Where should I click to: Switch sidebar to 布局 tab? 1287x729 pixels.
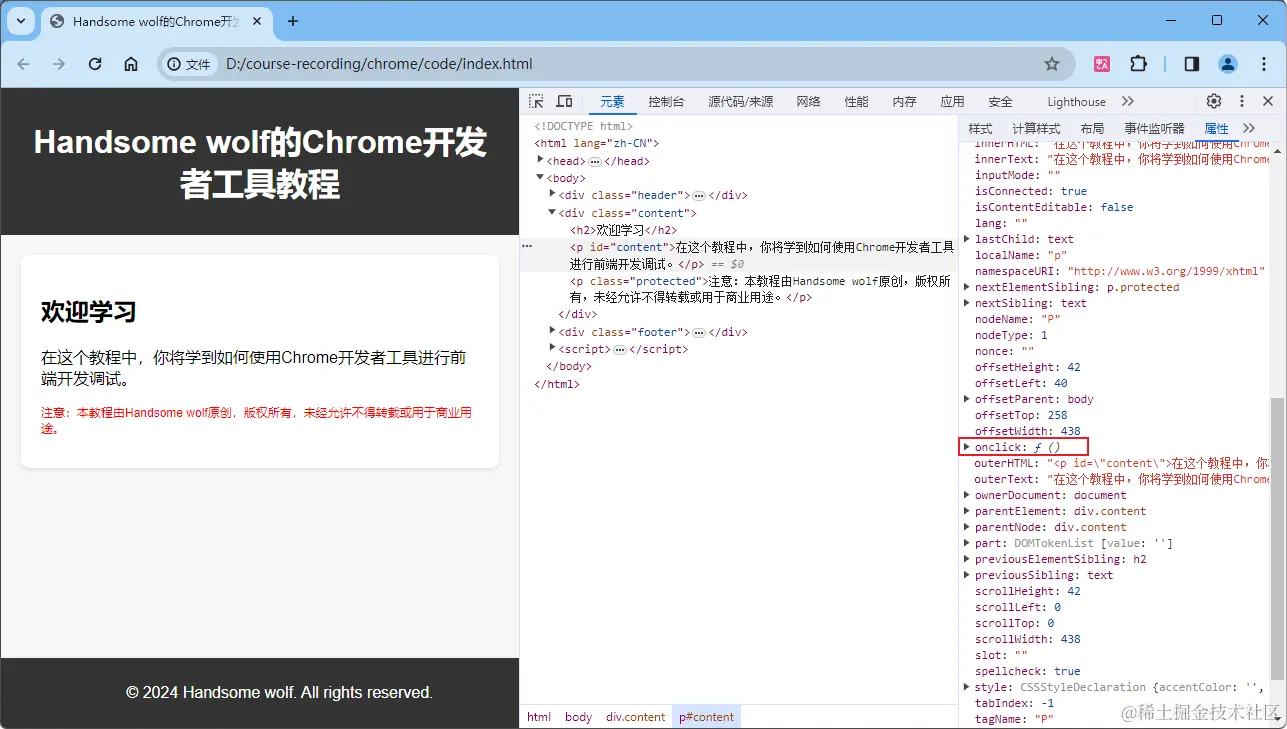tap(1092, 128)
